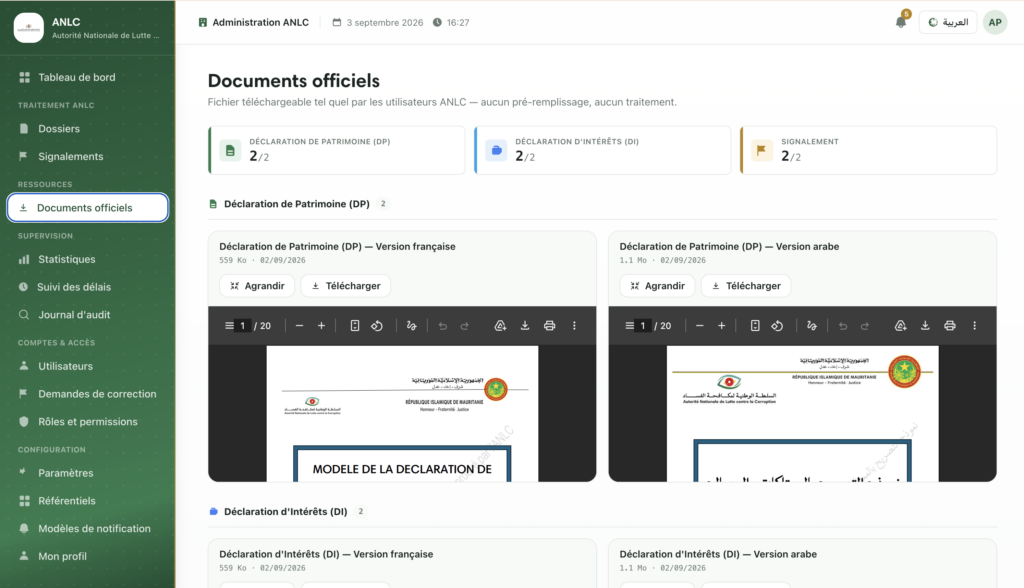The height and width of the screenshot is (588, 1024).
Task: Open more actions in French DP viewer
Action: coord(574,325)
